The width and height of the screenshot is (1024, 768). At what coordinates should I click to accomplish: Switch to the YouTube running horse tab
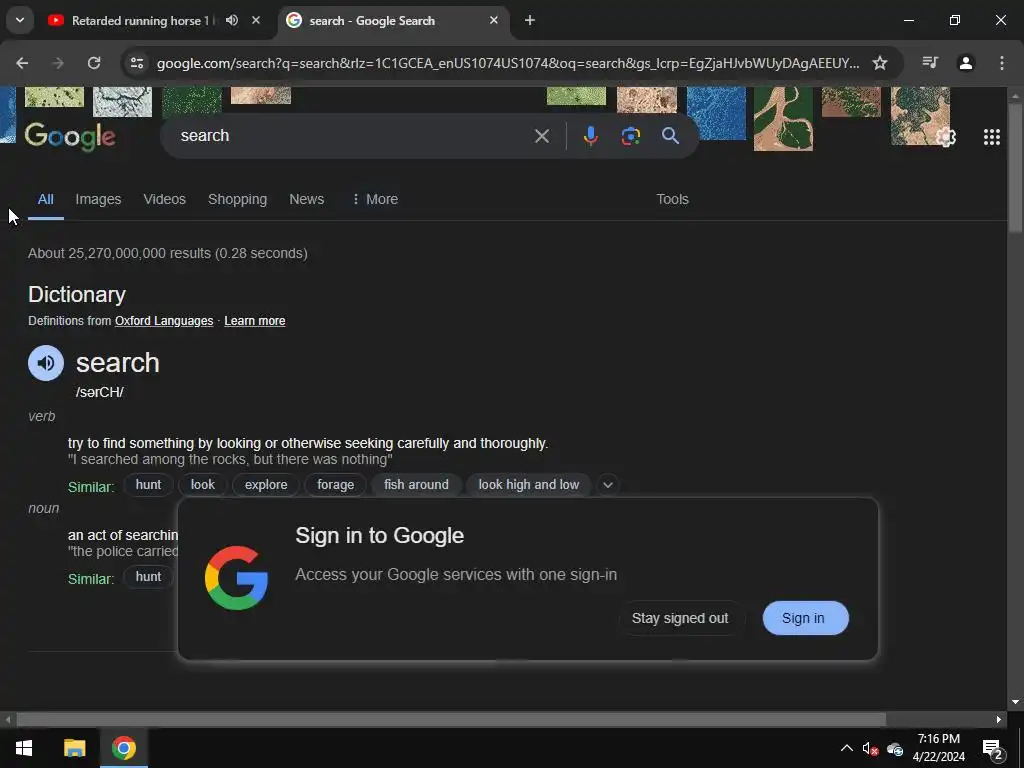tap(140, 20)
